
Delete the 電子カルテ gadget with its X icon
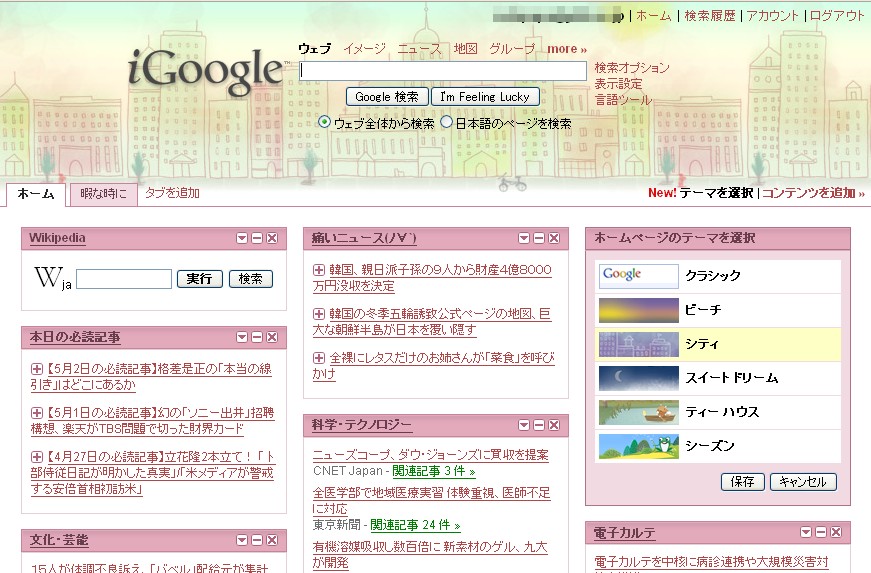(x=836, y=532)
